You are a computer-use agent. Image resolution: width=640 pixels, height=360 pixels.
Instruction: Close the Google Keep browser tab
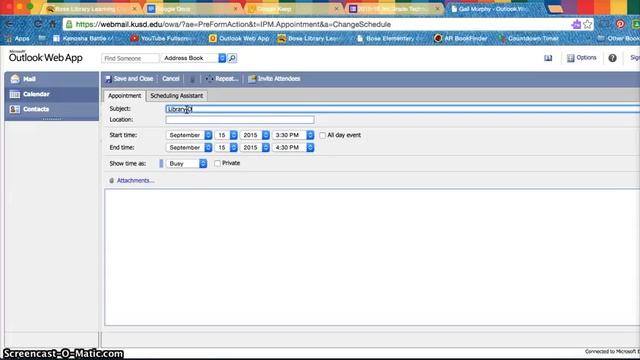[x=336, y=9]
